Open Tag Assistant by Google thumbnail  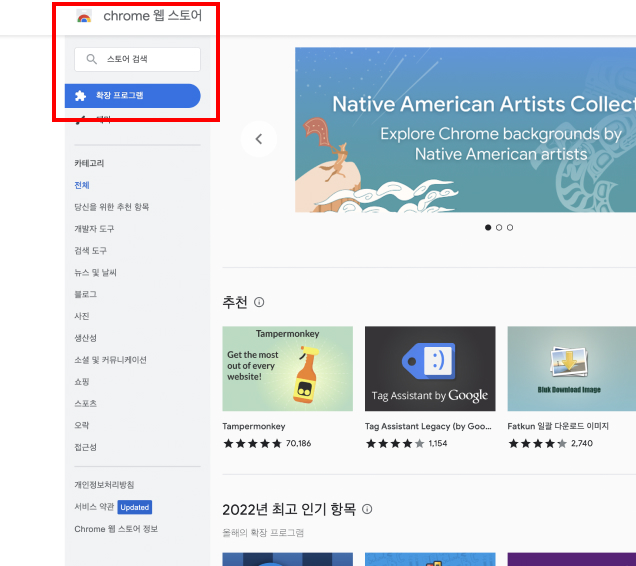[430, 369]
